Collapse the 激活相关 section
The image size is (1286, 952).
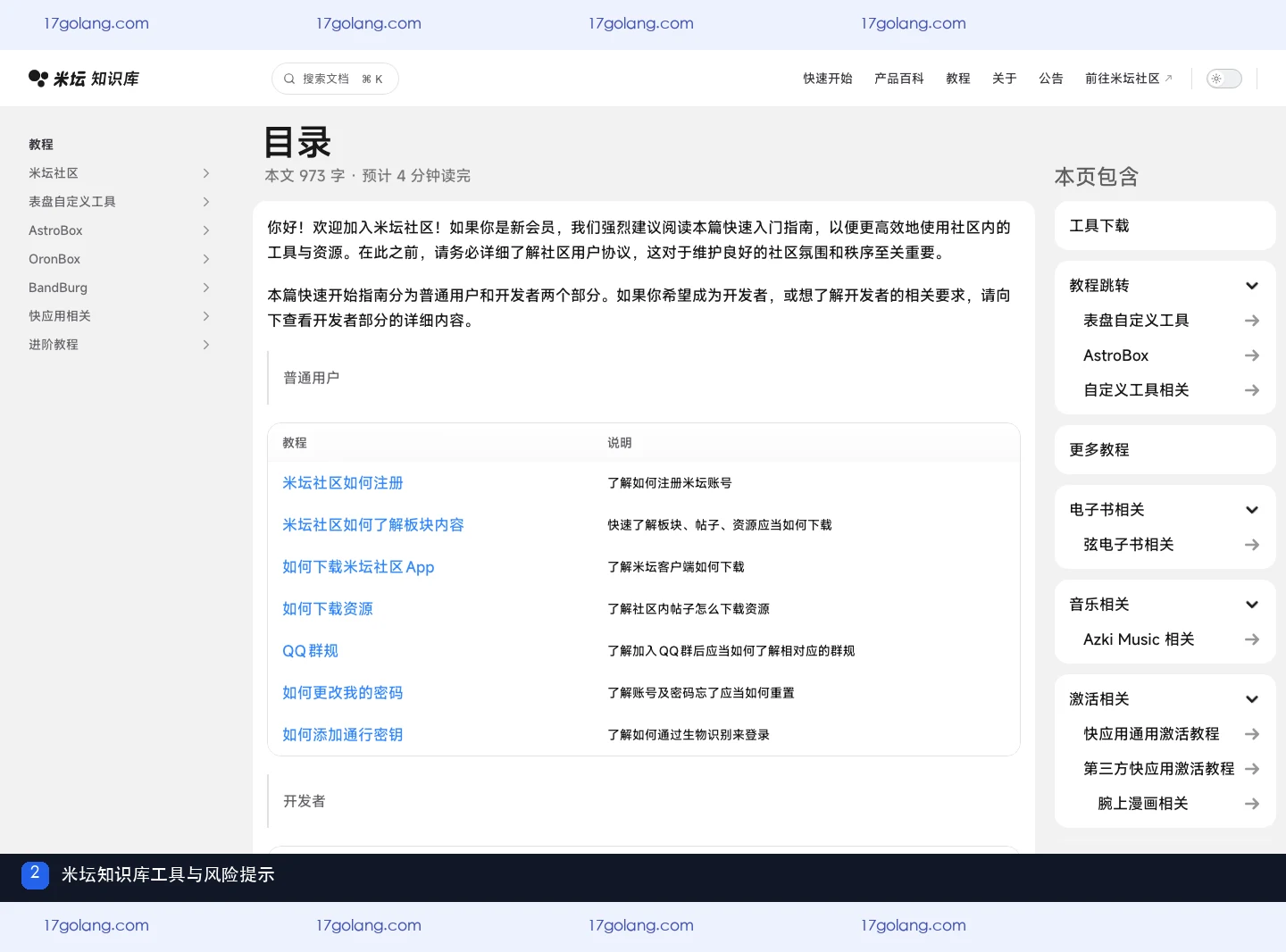click(1252, 699)
